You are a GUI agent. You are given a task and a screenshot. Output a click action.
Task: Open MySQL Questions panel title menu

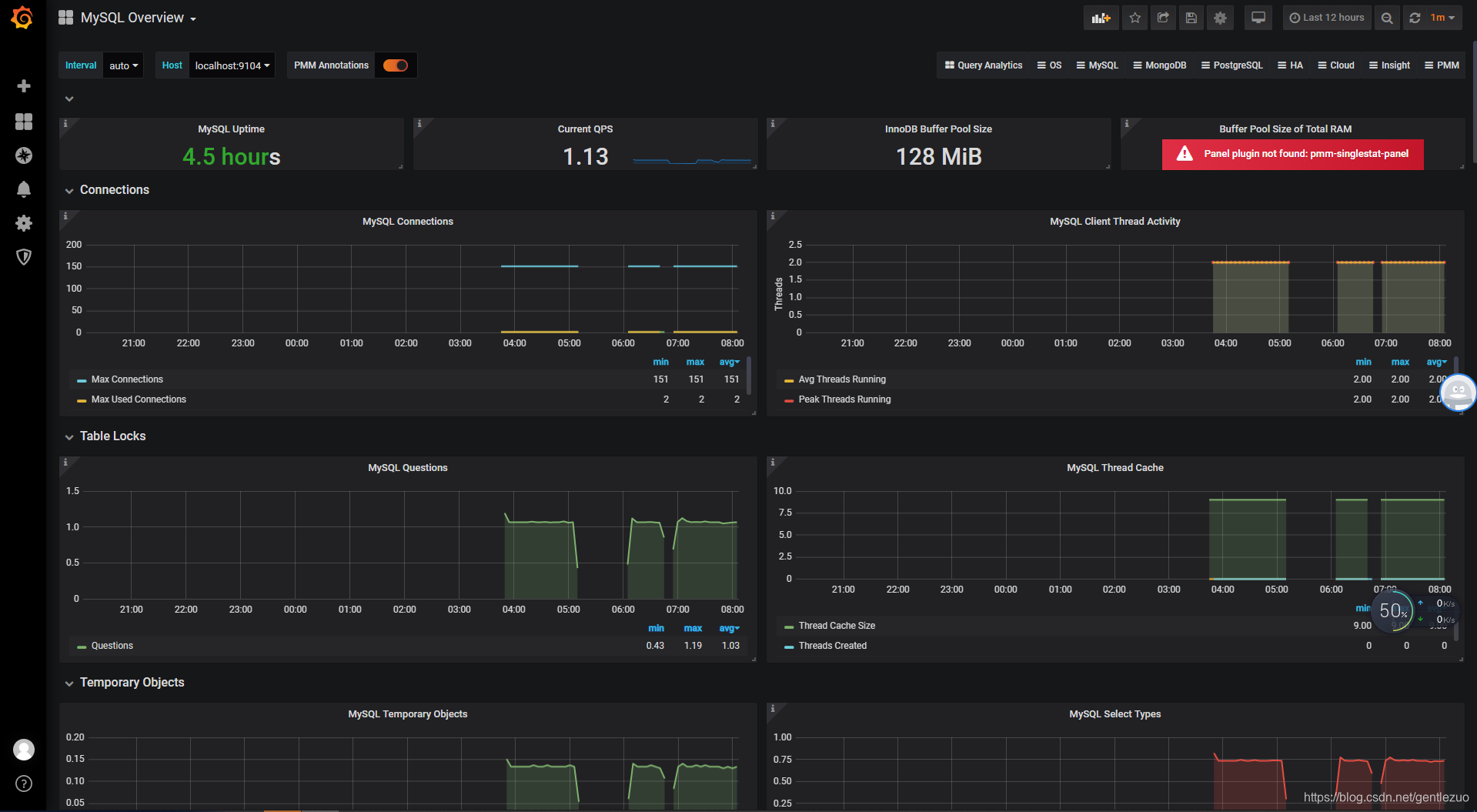coord(408,468)
